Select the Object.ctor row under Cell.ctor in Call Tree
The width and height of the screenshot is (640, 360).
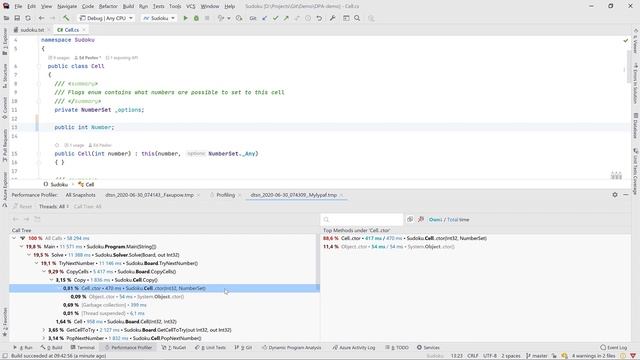[x=164, y=297]
